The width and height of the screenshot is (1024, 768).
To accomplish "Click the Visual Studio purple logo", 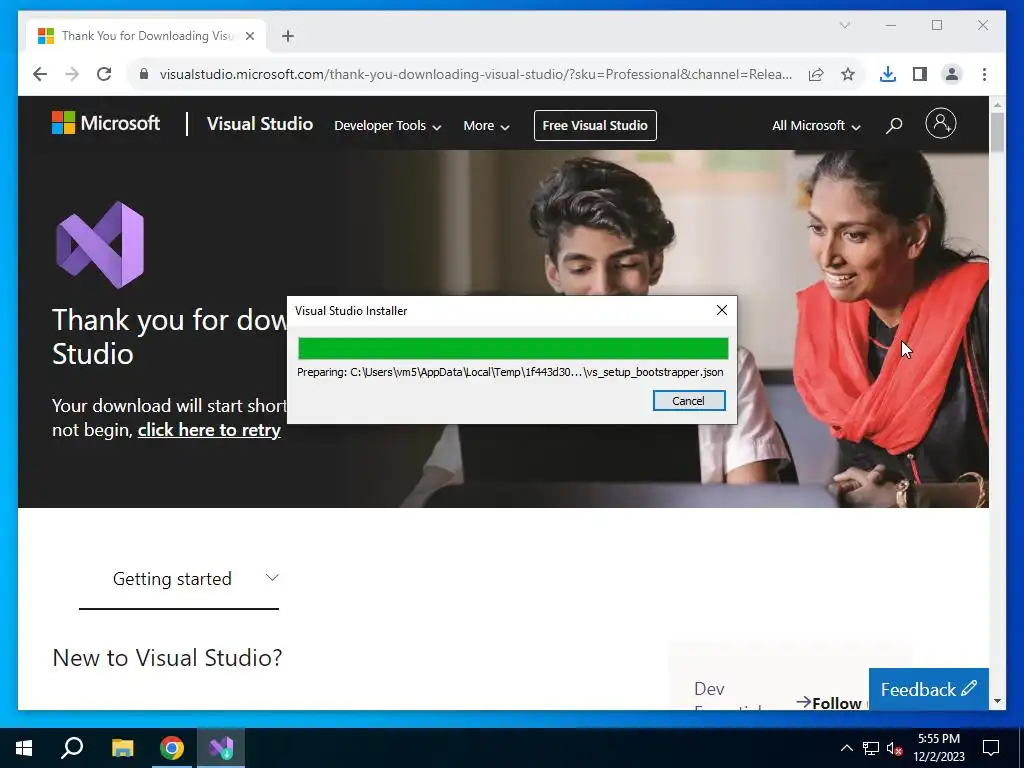I will pyautogui.click(x=100, y=245).
